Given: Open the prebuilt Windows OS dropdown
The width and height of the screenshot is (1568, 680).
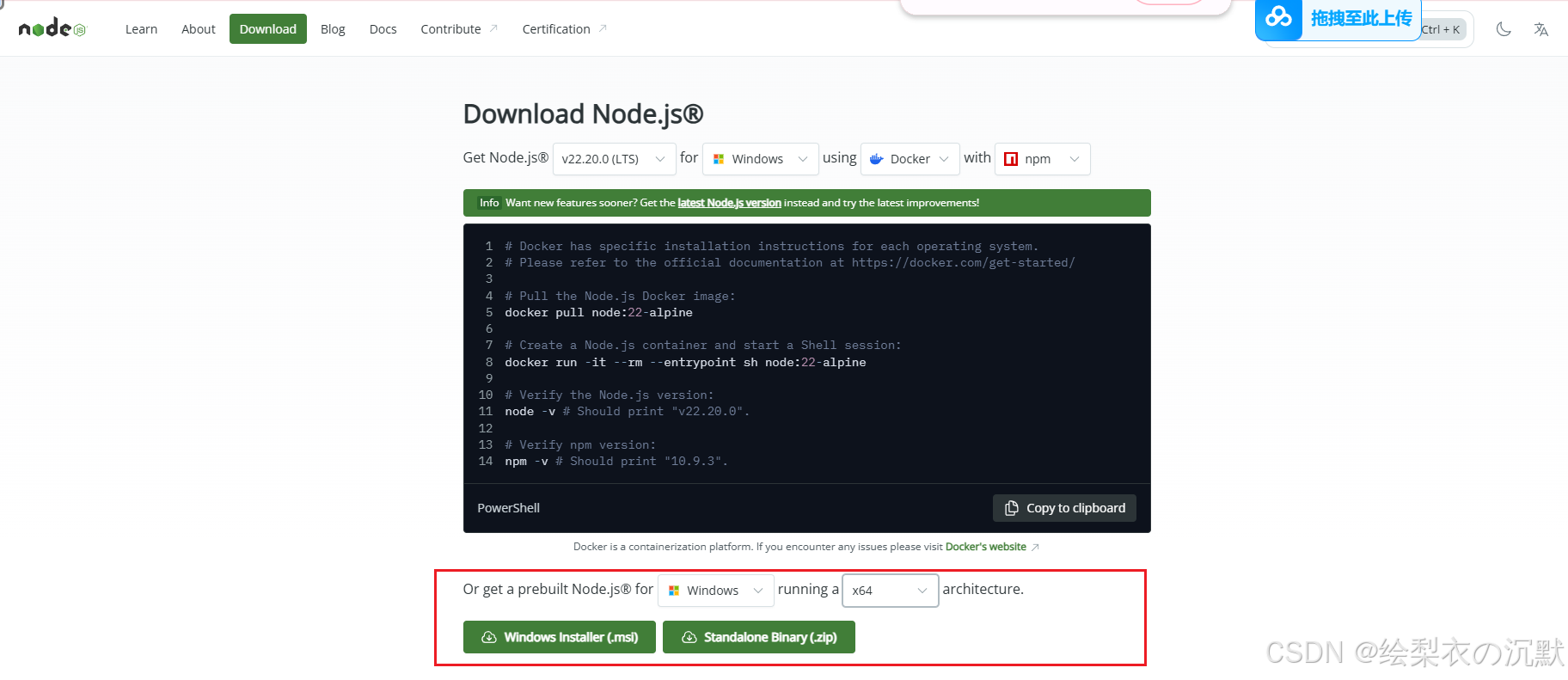Looking at the screenshot, I should tap(715, 591).
